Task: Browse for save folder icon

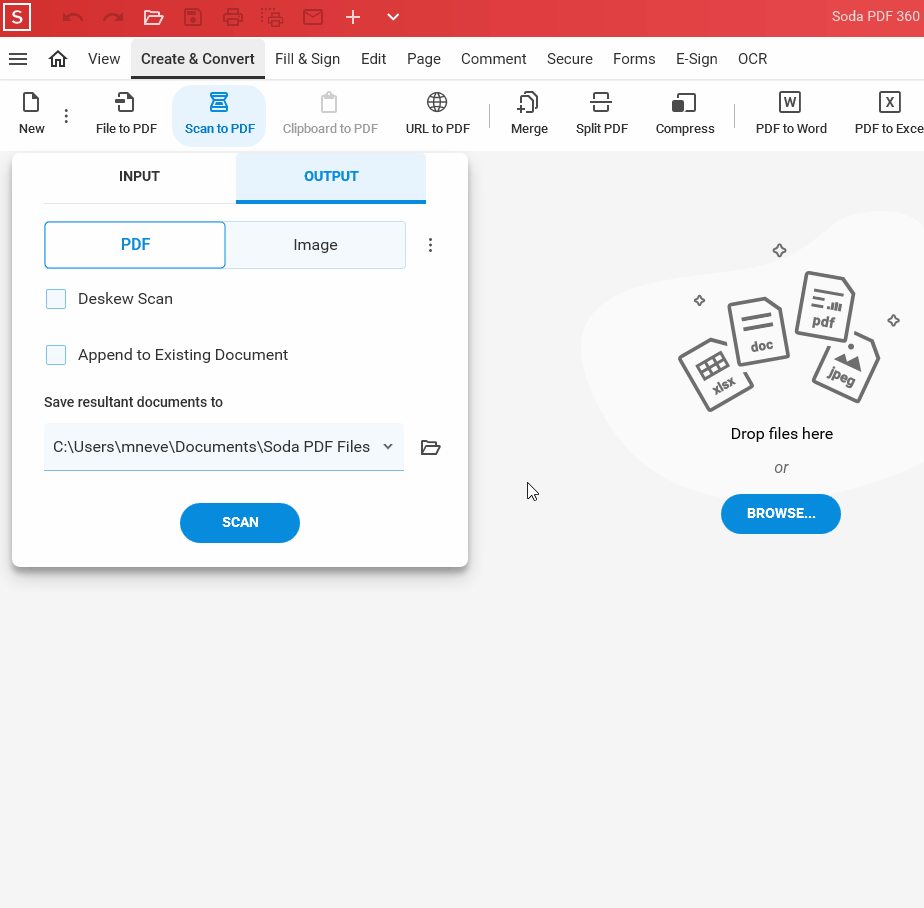Action: (x=431, y=447)
